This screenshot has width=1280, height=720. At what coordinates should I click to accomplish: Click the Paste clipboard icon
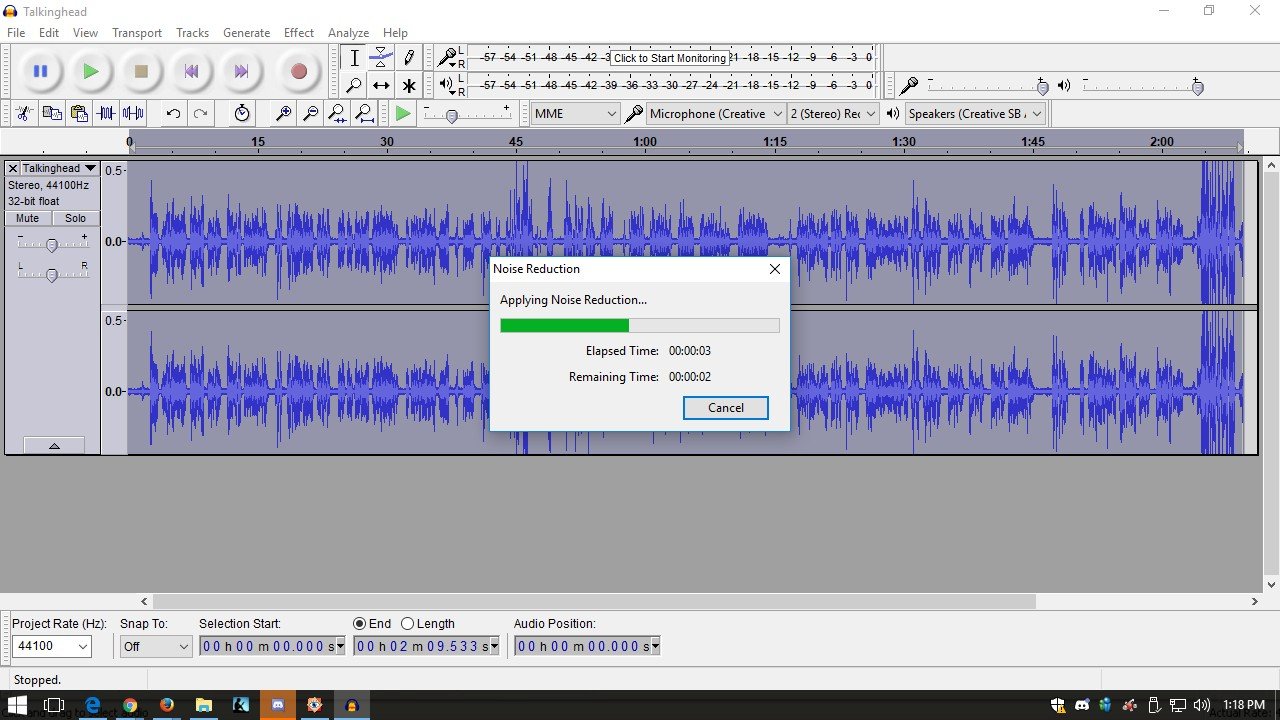tap(79, 113)
